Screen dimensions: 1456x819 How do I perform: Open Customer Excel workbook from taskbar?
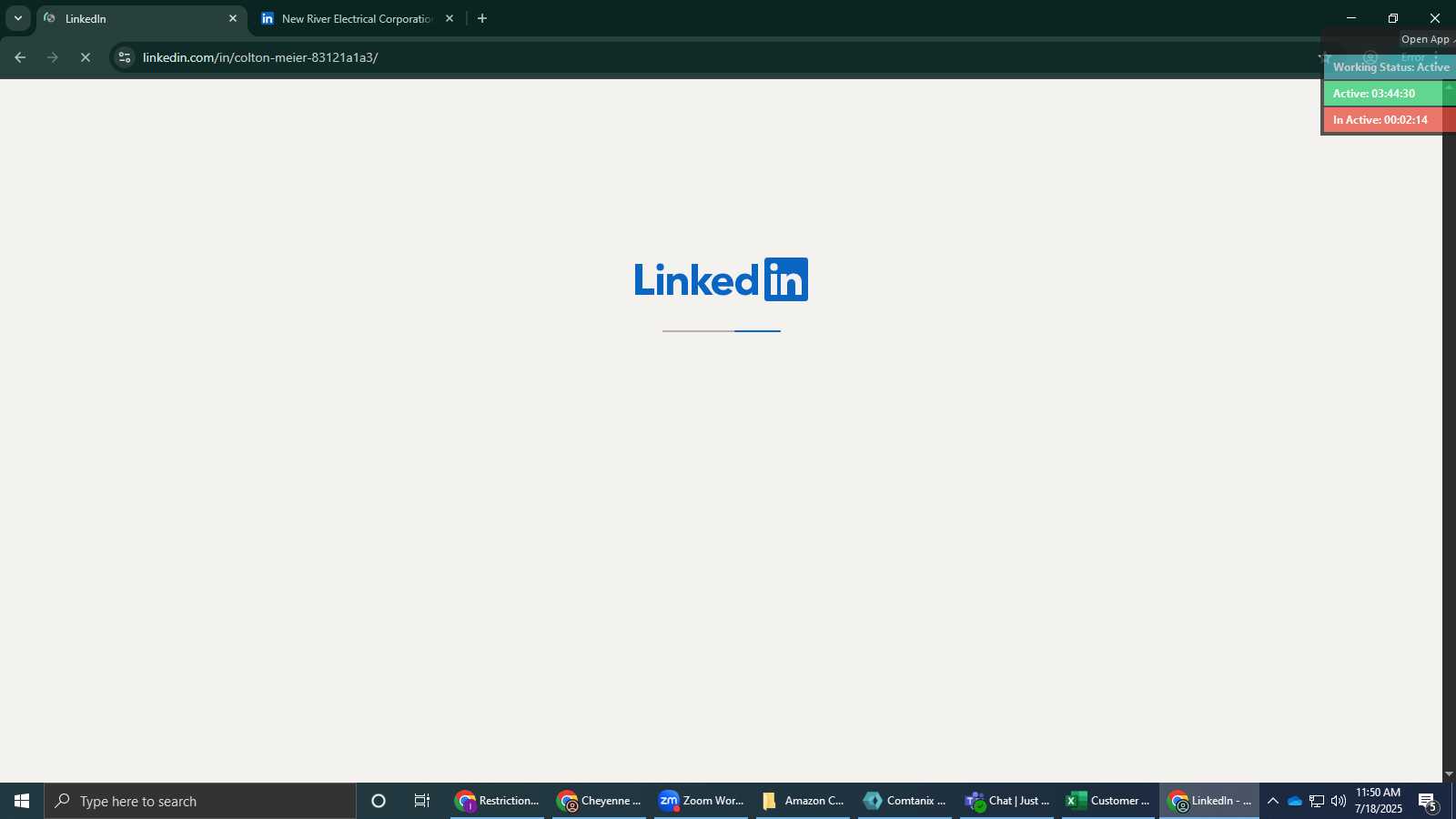tap(1108, 801)
